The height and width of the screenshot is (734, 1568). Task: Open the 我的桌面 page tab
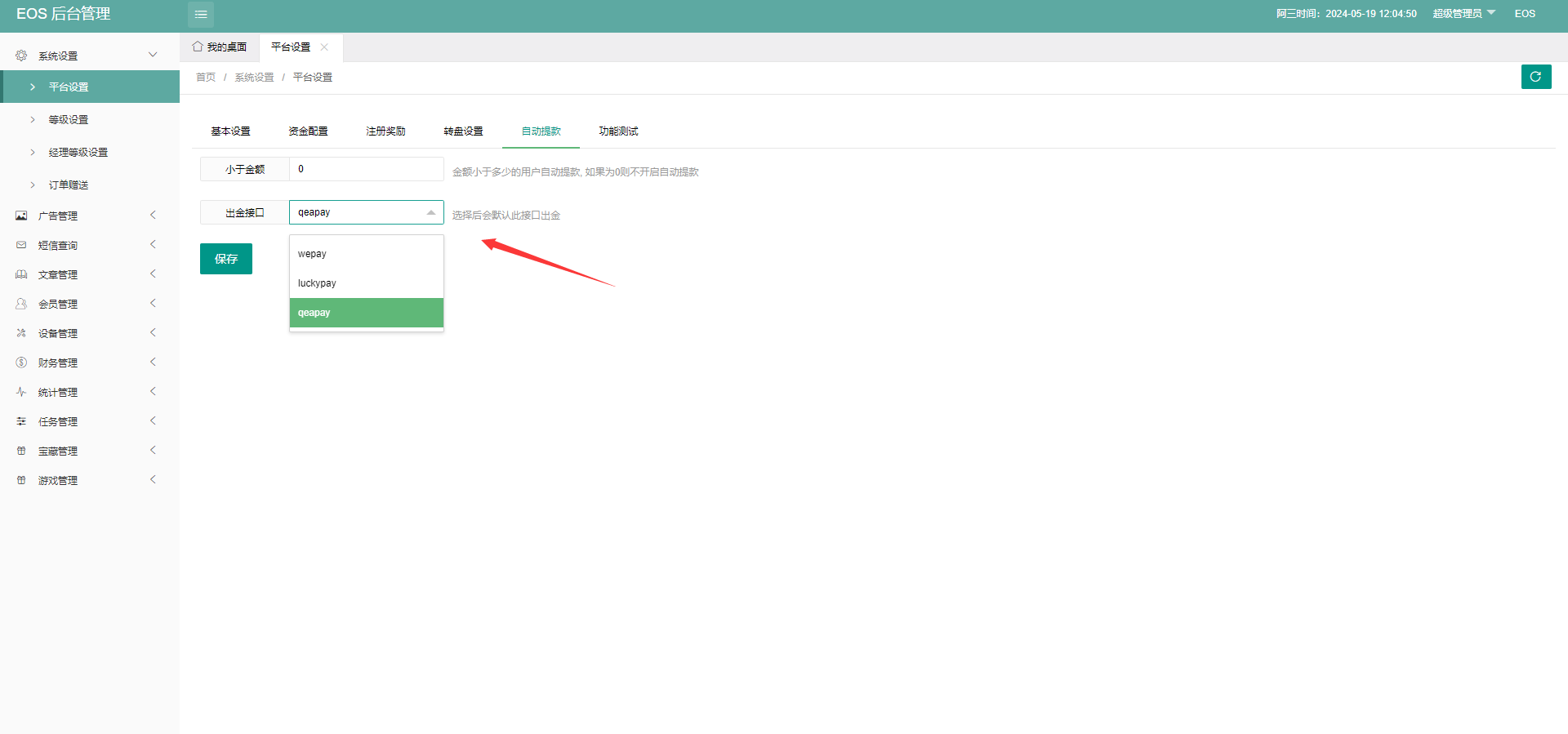[220, 47]
